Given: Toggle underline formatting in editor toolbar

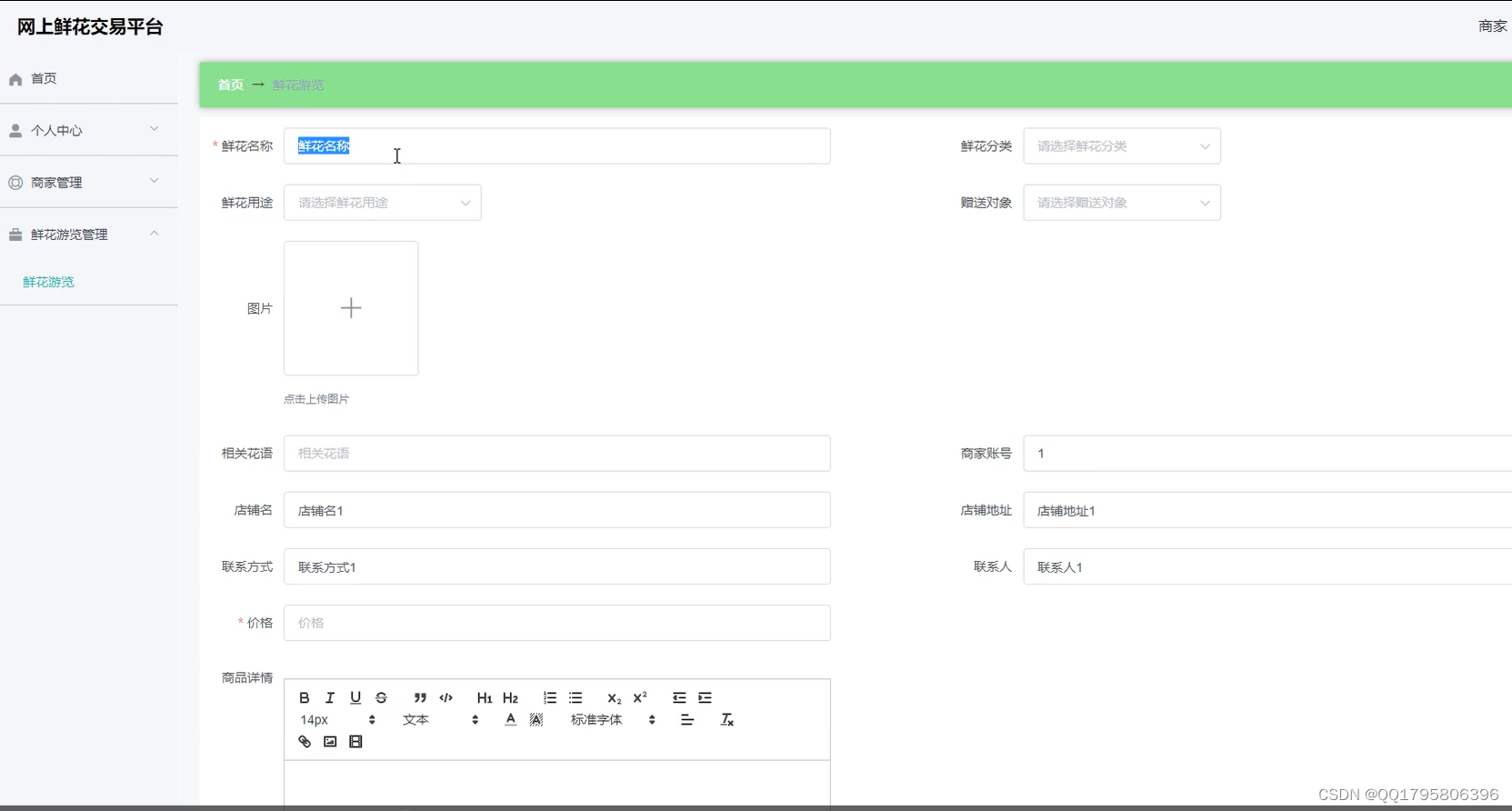Looking at the screenshot, I should [x=355, y=697].
